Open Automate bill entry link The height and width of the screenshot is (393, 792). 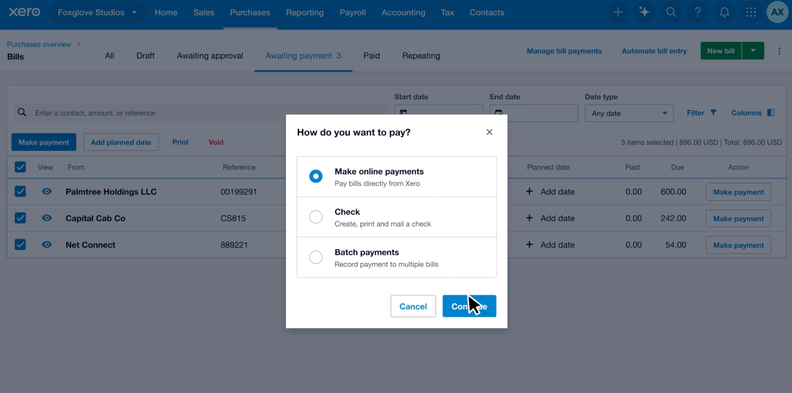click(x=654, y=51)
